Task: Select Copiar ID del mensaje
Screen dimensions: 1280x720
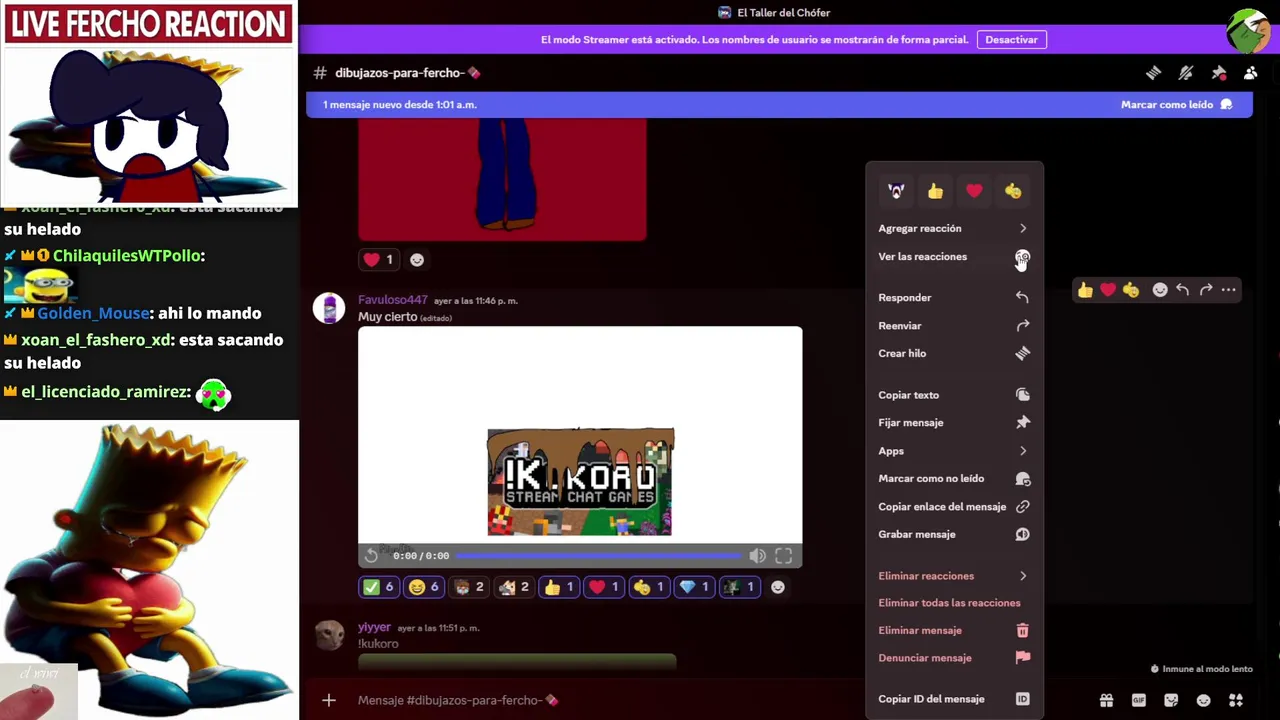Action: (x=954, y=700)
